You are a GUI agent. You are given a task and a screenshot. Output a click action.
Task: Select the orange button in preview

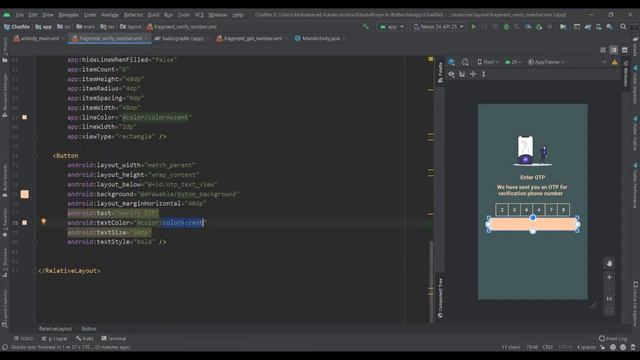point(533,224)
